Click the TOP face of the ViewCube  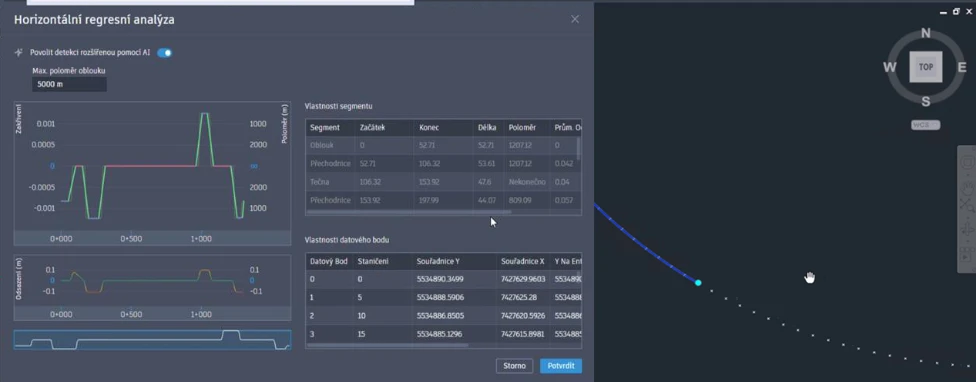click(926, 67)
